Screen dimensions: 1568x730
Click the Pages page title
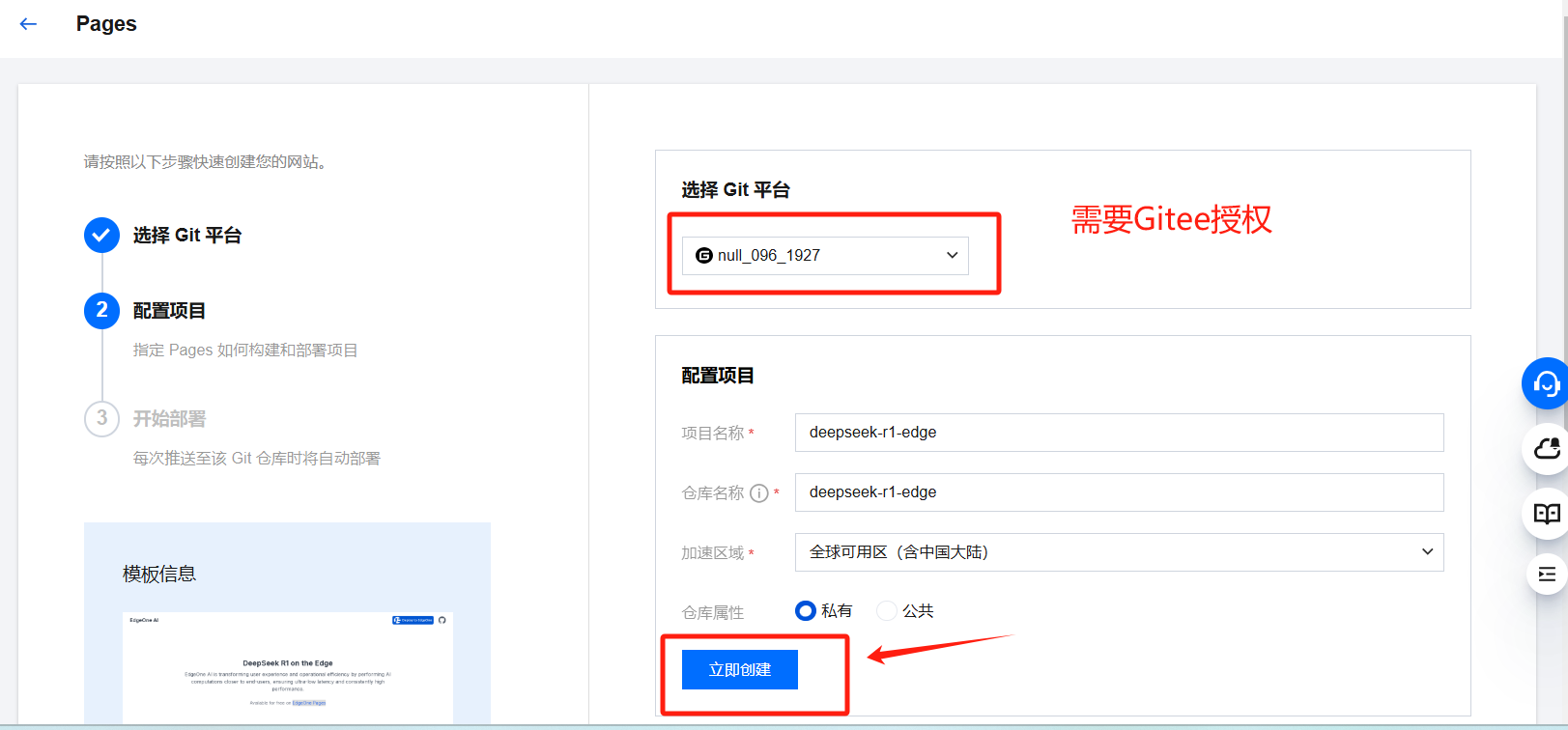click(106, 24)
